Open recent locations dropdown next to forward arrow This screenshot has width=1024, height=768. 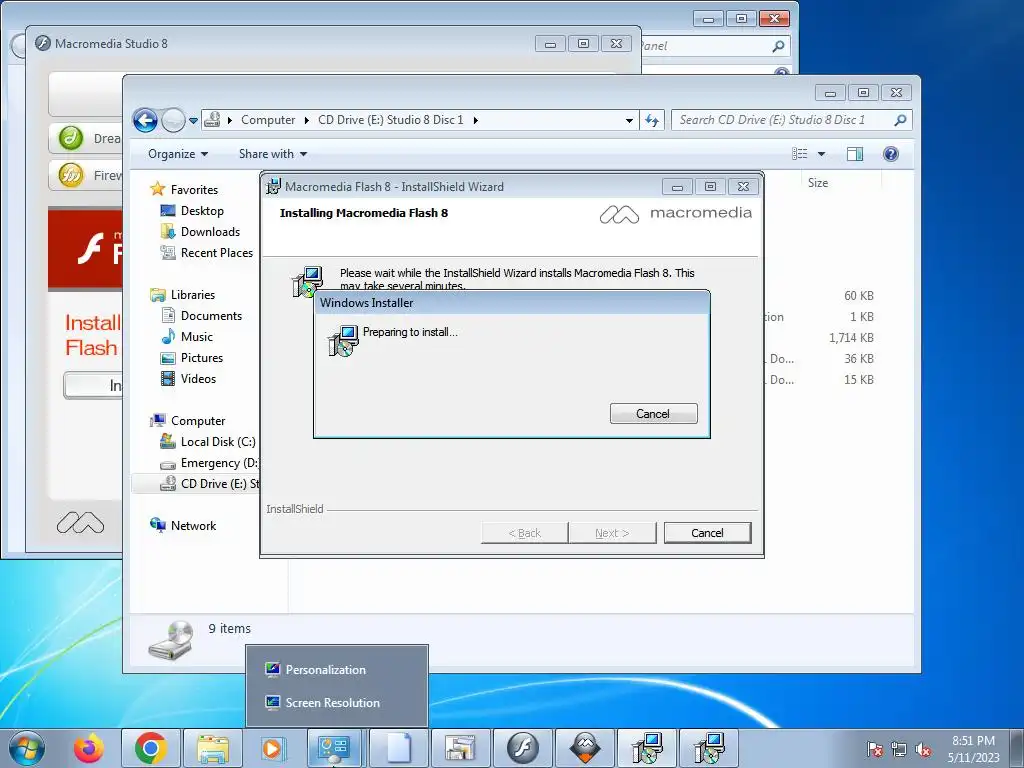[193, 121]
